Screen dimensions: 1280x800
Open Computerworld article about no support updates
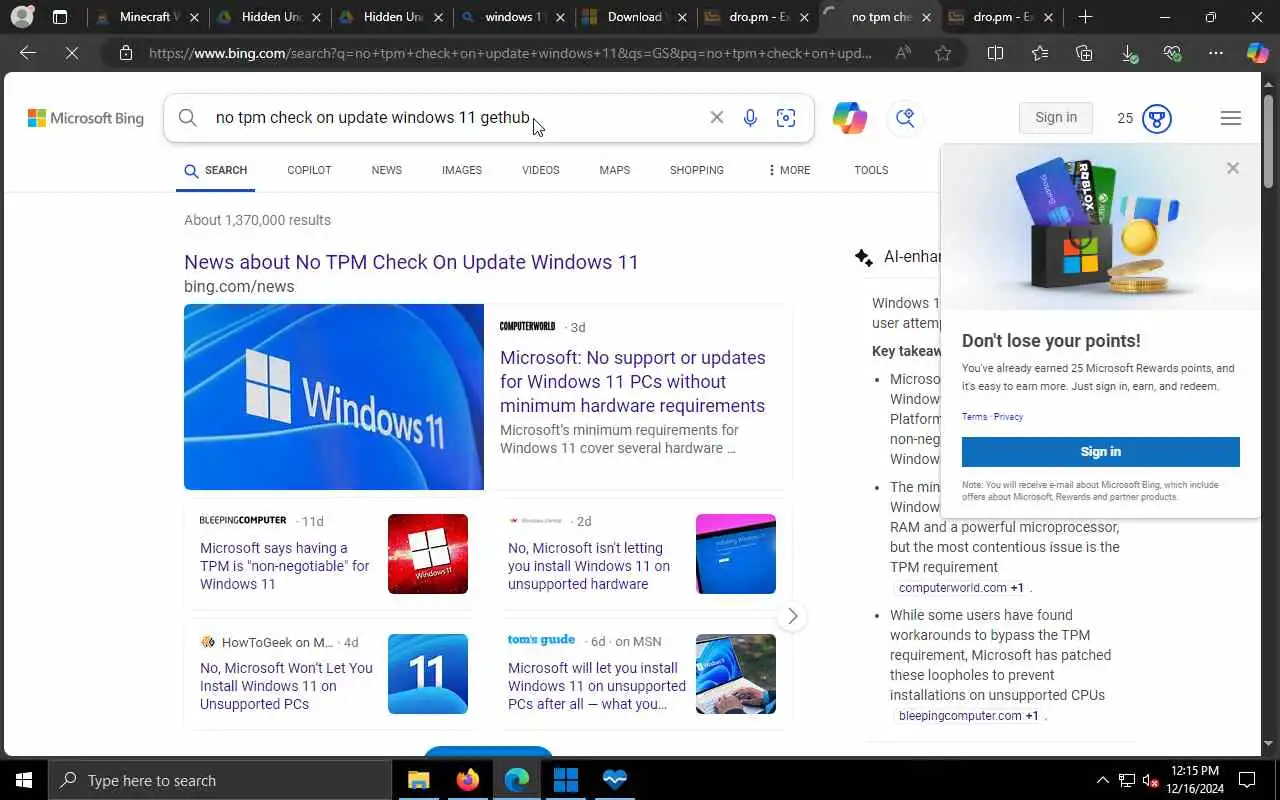coord(633,381)
